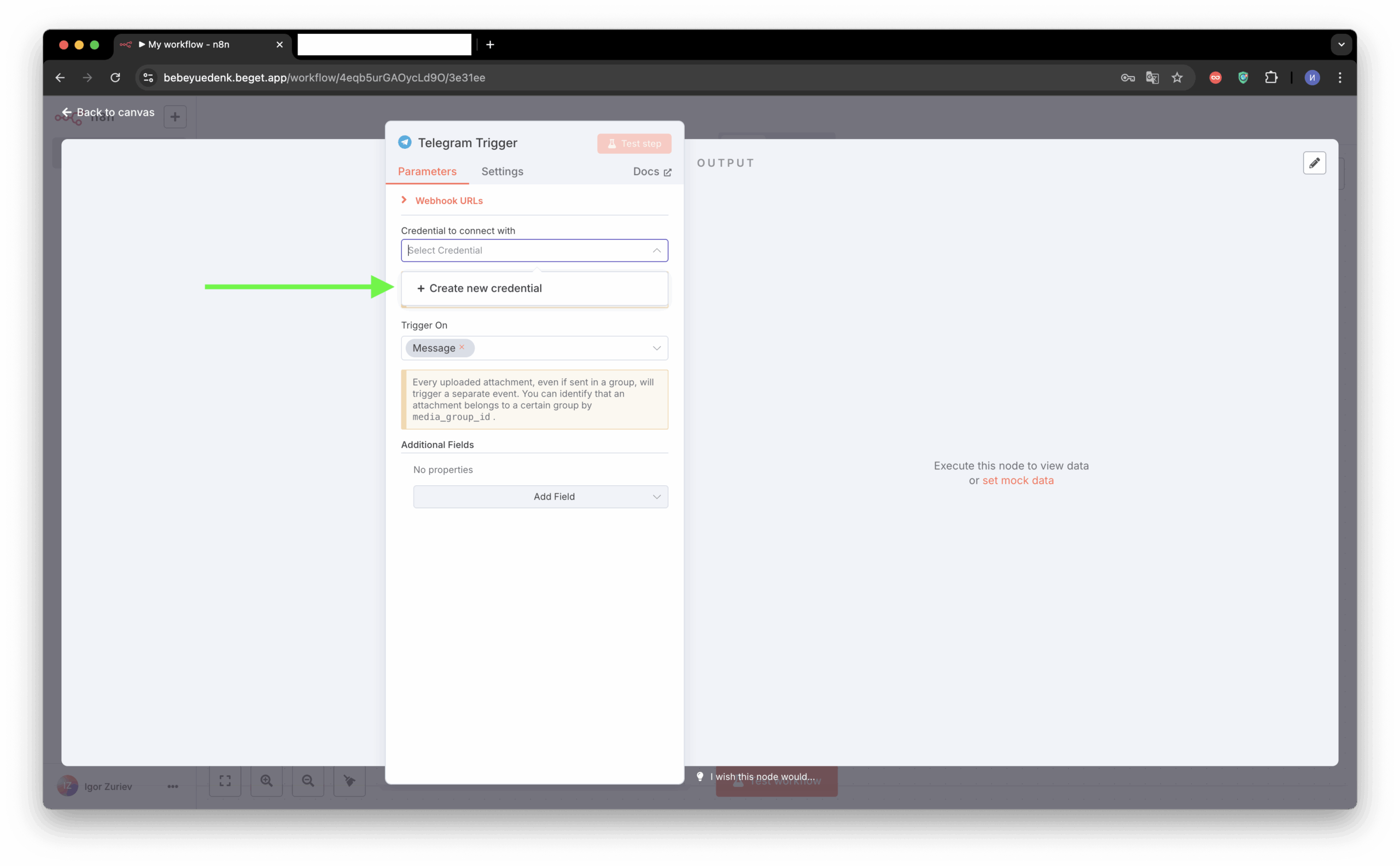This screenshot has width=1400, height=866.
Task: Remove the Message tag
Action: click(x=462, y=347)
